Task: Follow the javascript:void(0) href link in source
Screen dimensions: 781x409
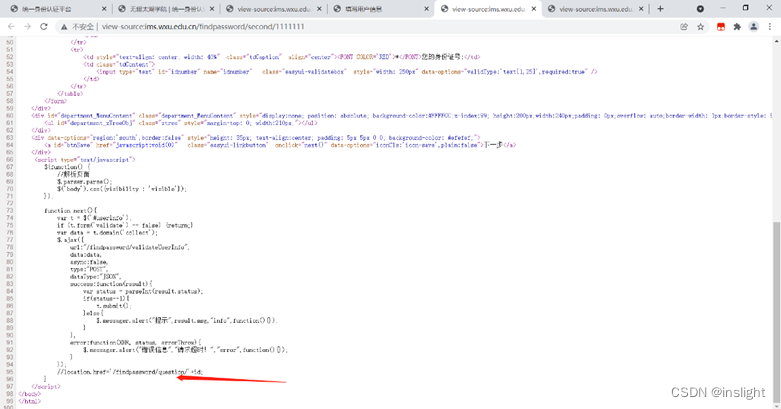Action: tap(146, 145)
